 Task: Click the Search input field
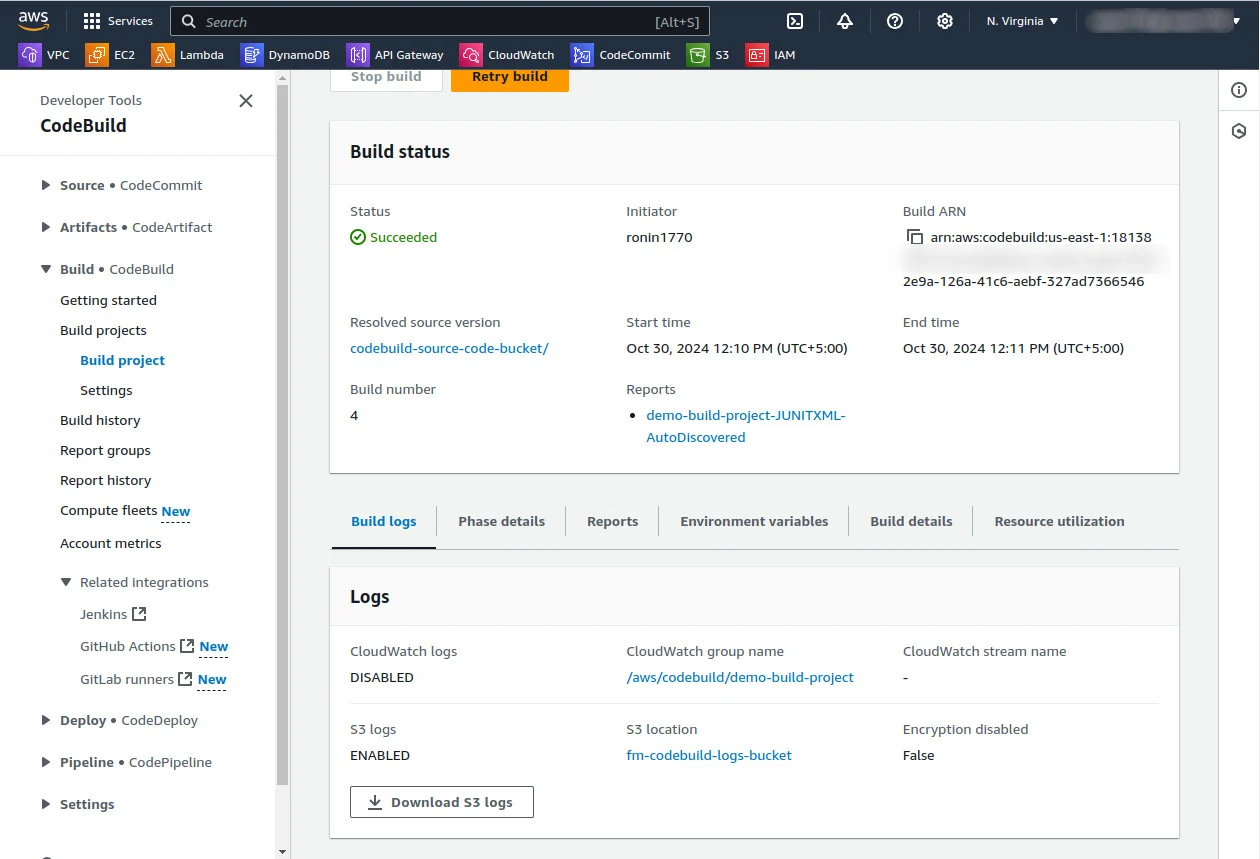[x=441, y=21]
